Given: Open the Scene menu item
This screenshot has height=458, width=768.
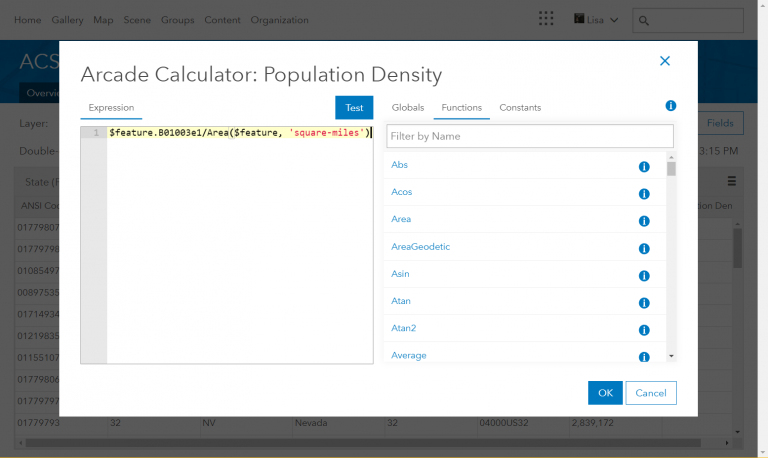Looking at the screenshot, I should click(137, 20).
